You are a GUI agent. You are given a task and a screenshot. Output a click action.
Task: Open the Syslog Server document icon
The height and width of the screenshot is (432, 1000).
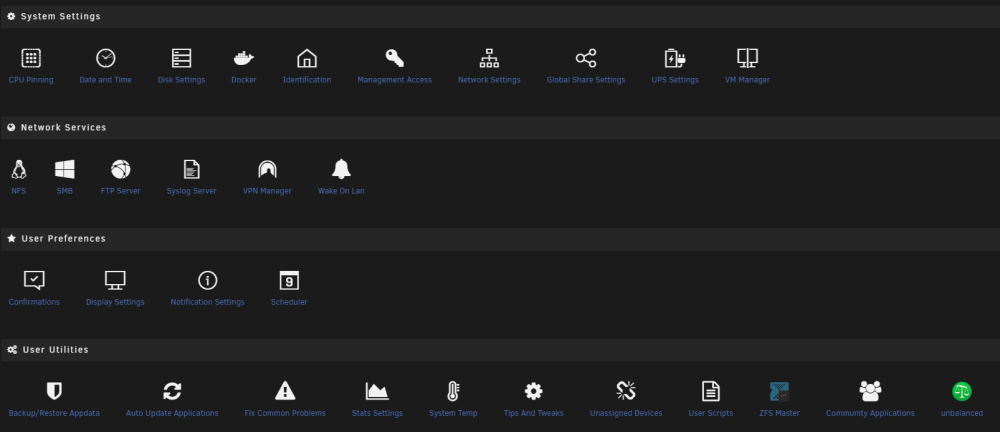(191, 169)
